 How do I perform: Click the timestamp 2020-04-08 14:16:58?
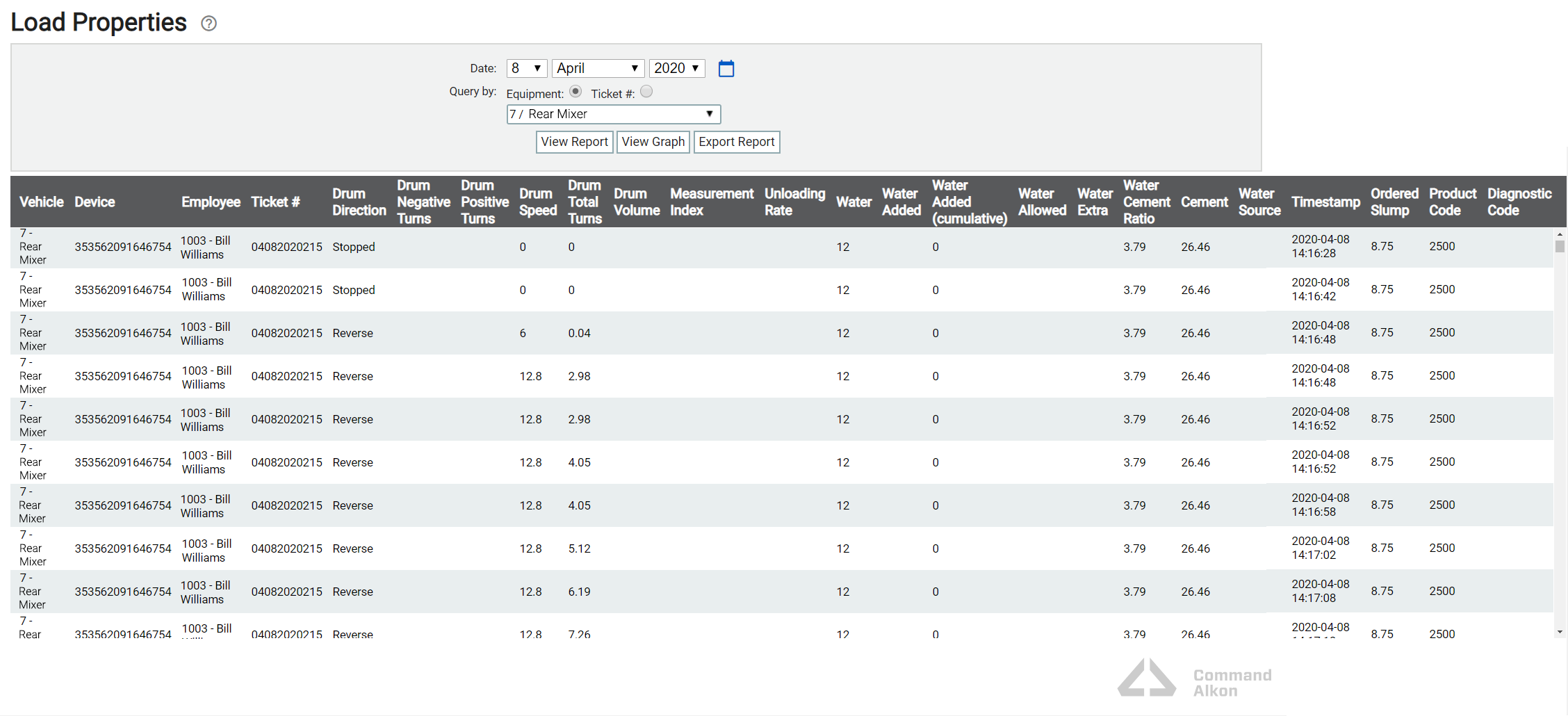click(x=1321, y=505)
